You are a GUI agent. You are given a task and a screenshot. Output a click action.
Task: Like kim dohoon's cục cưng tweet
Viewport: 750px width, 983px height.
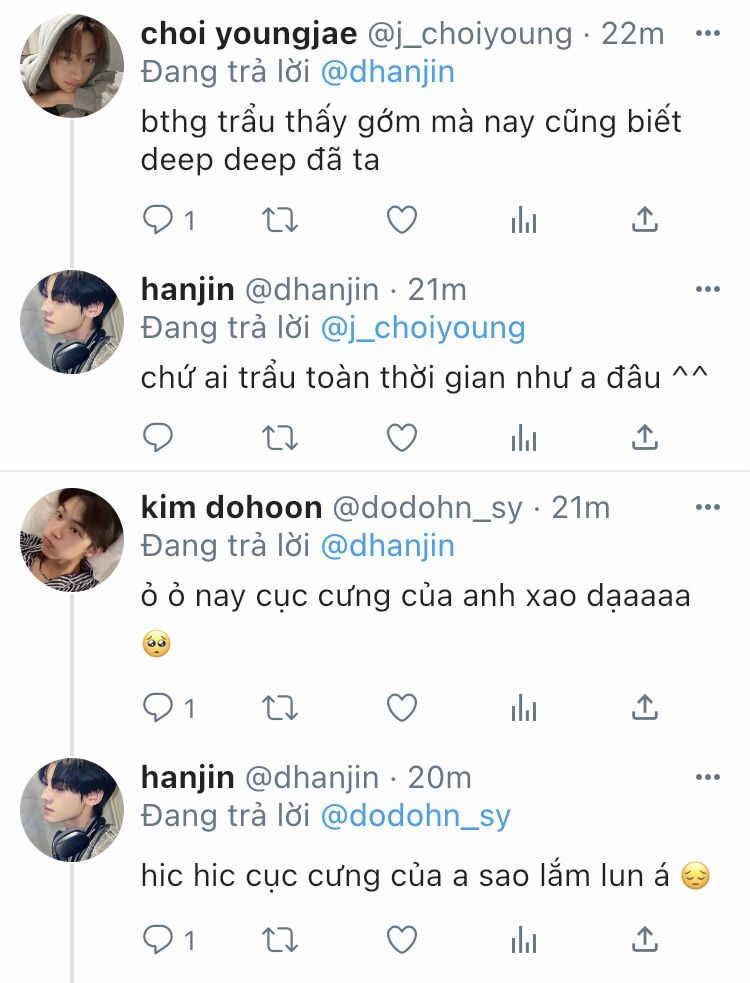click(401, 708)
